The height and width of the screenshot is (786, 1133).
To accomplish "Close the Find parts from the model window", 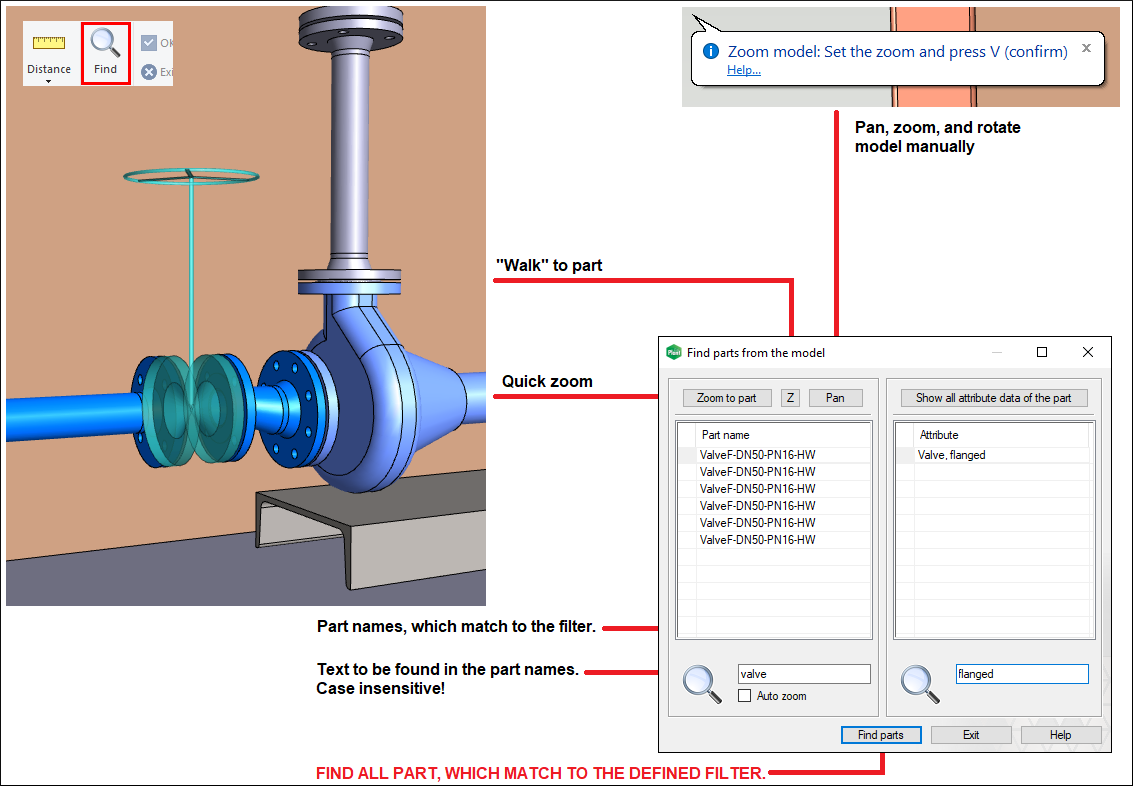I will click(1087, 352).
